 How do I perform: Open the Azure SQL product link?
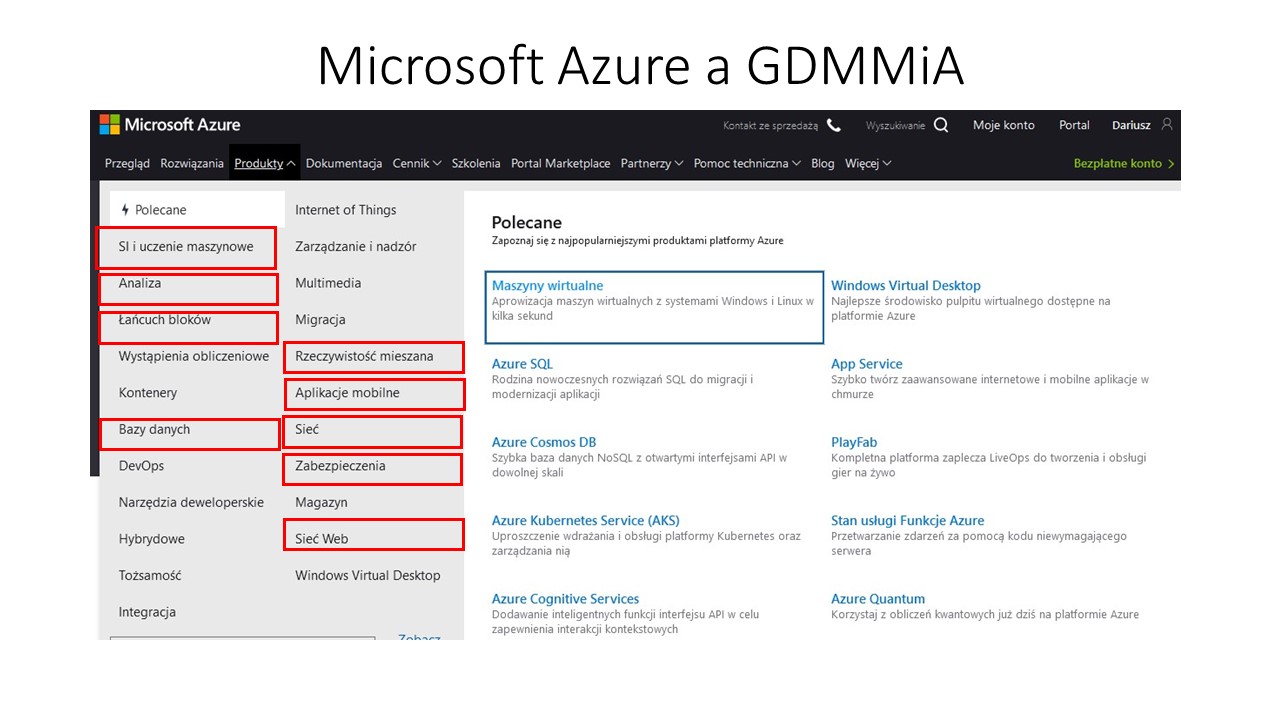coord(522,364)
